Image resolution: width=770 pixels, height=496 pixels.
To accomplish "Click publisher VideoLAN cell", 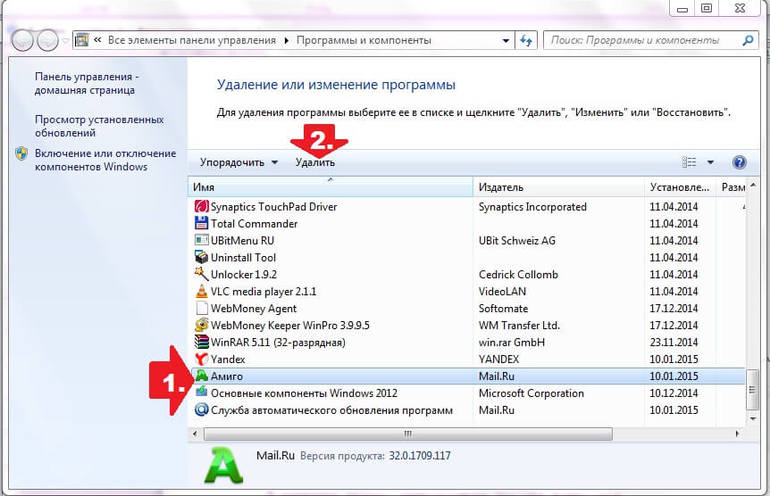I will click(x=502, y=291).
